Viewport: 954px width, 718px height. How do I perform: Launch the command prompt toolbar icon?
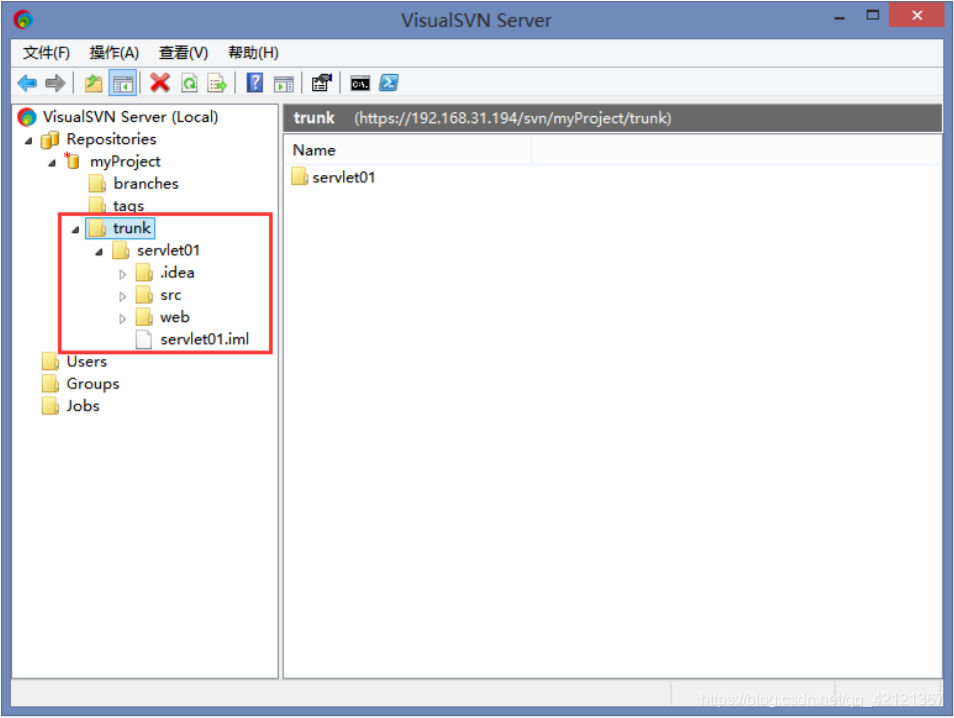pyautogui.click(x=360, y=83)
